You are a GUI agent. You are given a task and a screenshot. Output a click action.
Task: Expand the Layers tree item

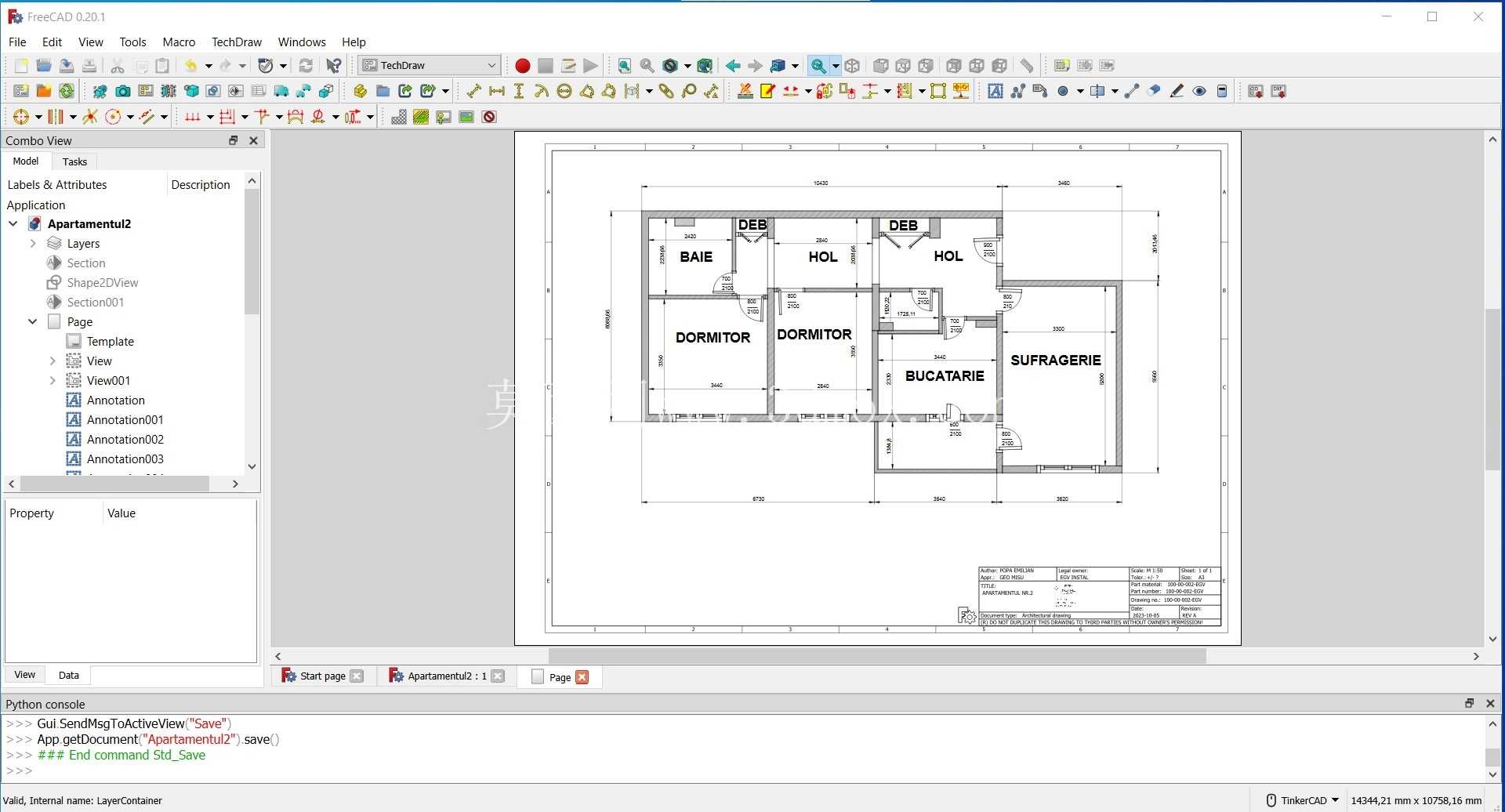point(33,244)
